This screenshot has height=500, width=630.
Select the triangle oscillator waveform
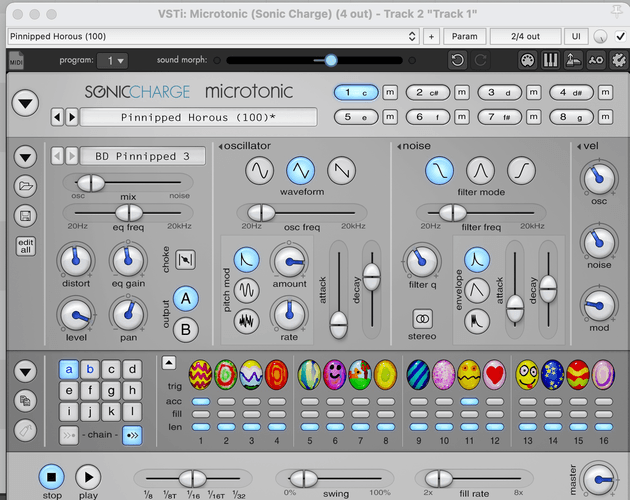301,171
